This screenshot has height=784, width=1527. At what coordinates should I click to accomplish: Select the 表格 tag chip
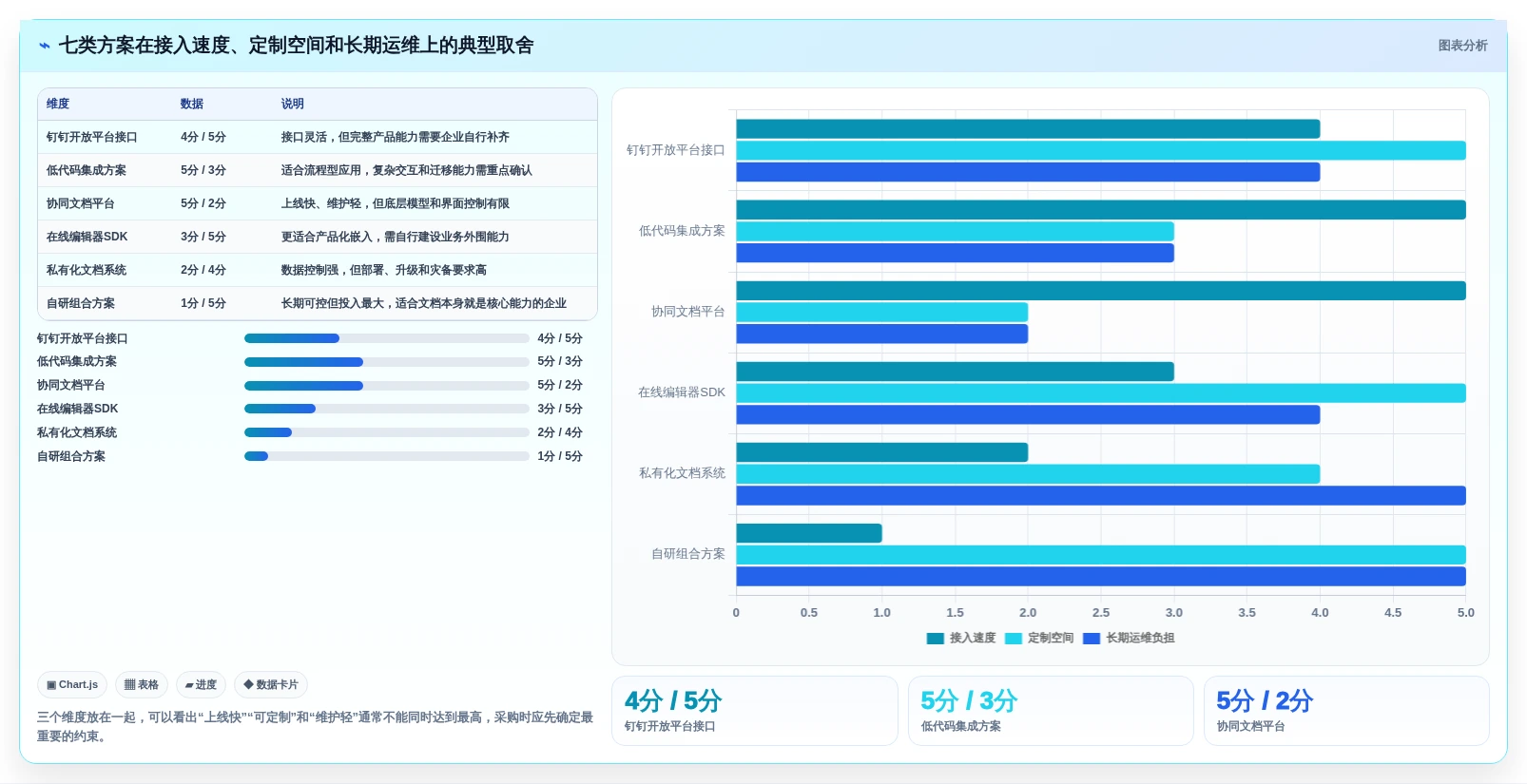click(x=142, y=684)
